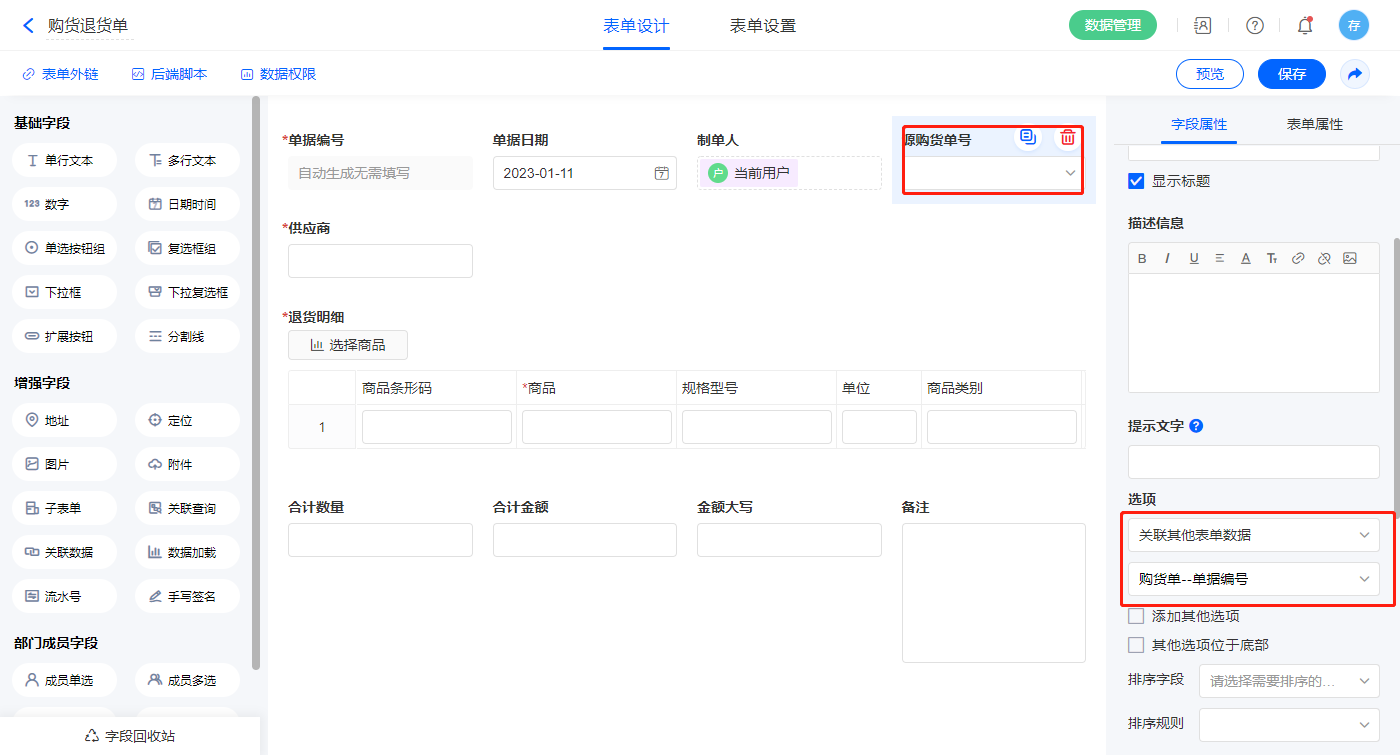The height and width of the screenshot is (755, 1400).
Task: Uncheck the 显示标题 checkbox
Action: click(1136, 181)
